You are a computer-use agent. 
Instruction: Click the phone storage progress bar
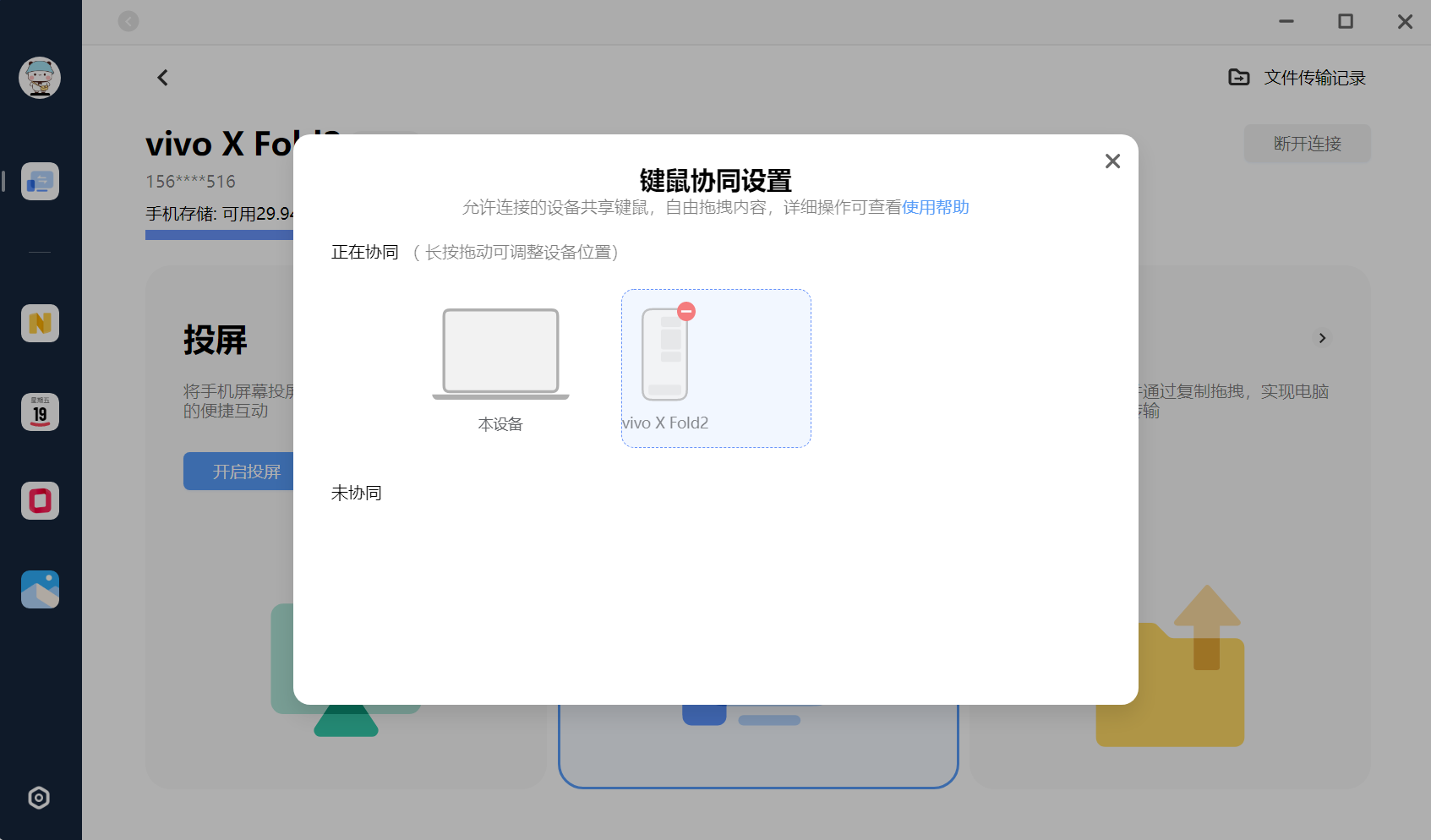(x=220, y=235)
